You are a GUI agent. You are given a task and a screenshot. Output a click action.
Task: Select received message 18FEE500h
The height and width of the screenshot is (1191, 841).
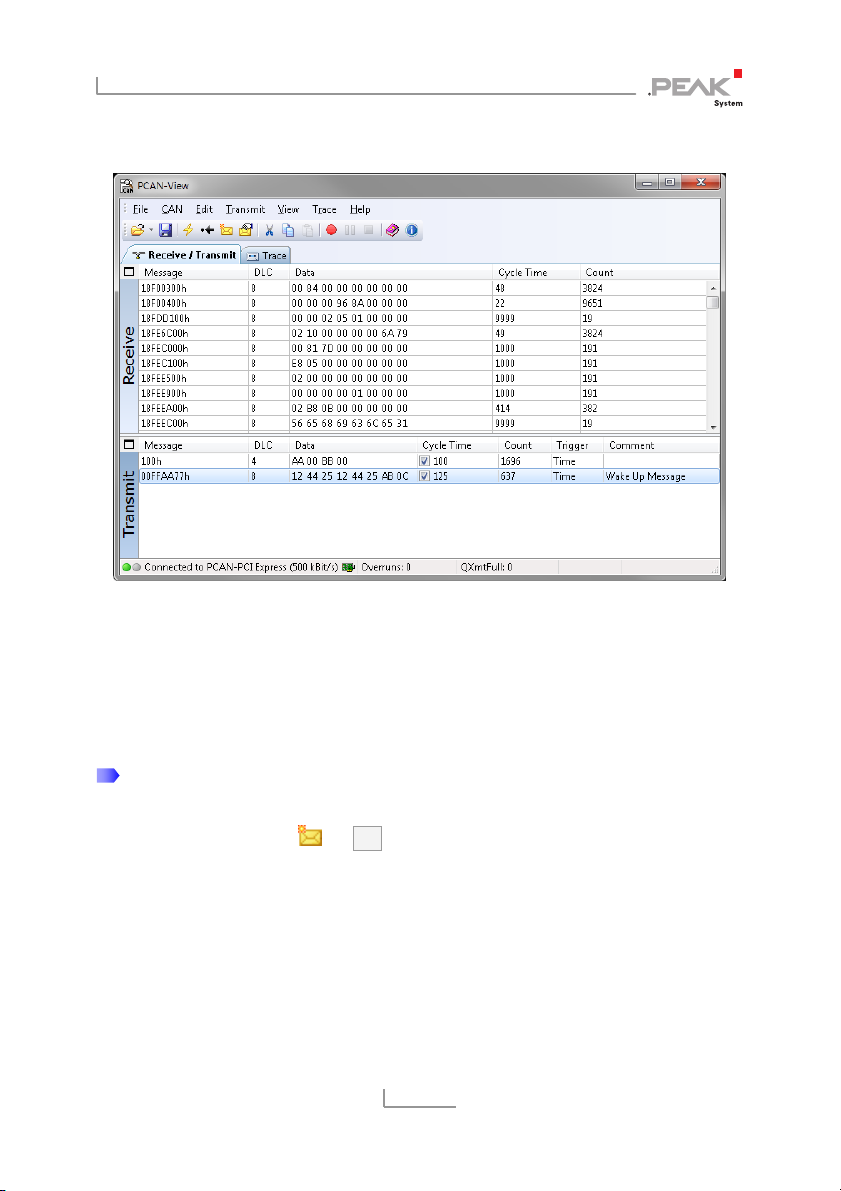click(422, 378)
